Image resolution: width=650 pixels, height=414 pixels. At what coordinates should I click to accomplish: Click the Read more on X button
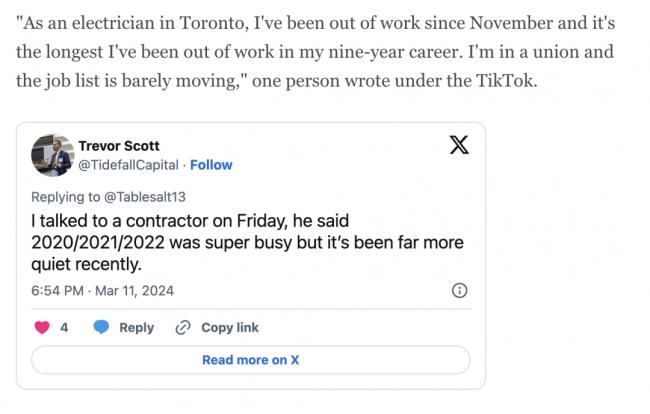tap(250, 360)
